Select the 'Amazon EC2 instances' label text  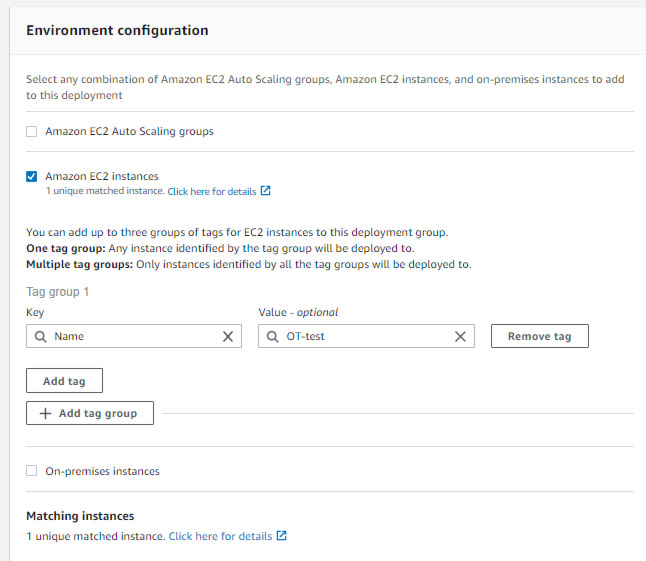(102, 176)
